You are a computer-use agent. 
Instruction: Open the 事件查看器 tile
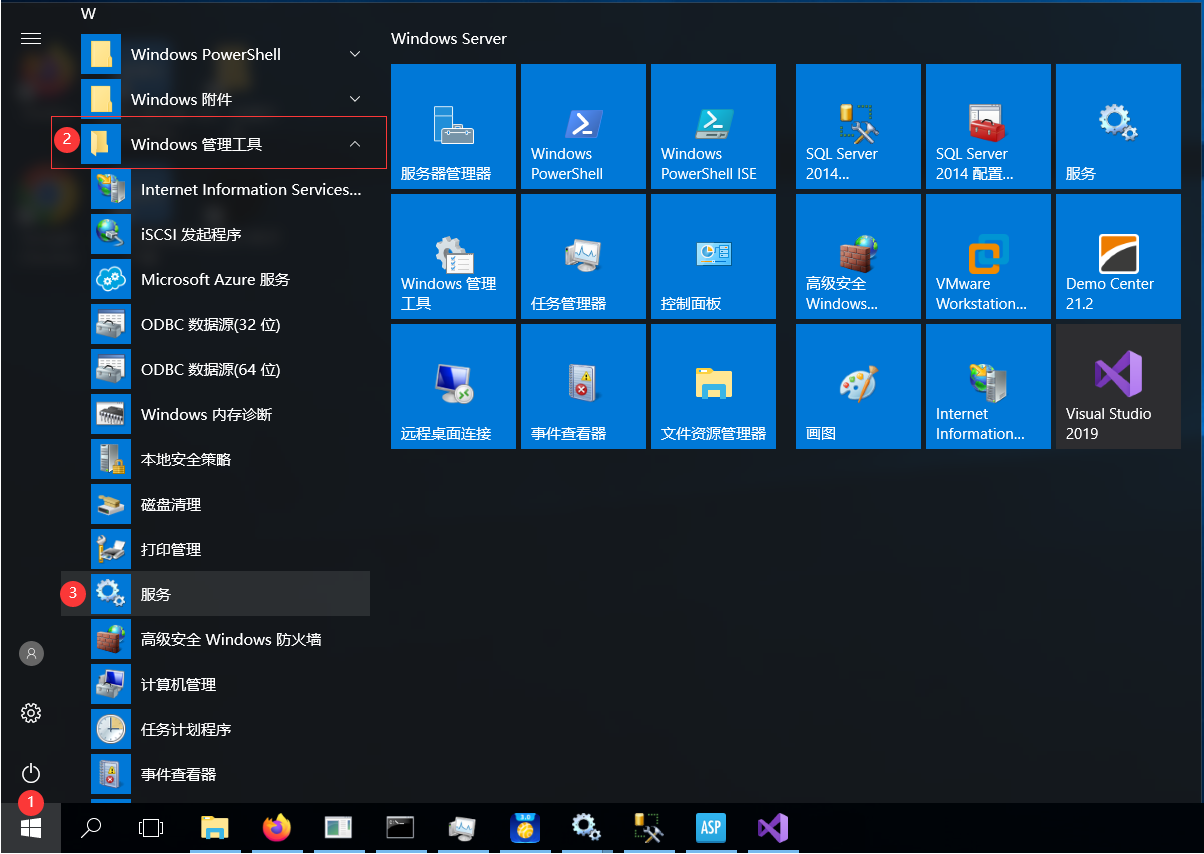[x=583, y=386]
